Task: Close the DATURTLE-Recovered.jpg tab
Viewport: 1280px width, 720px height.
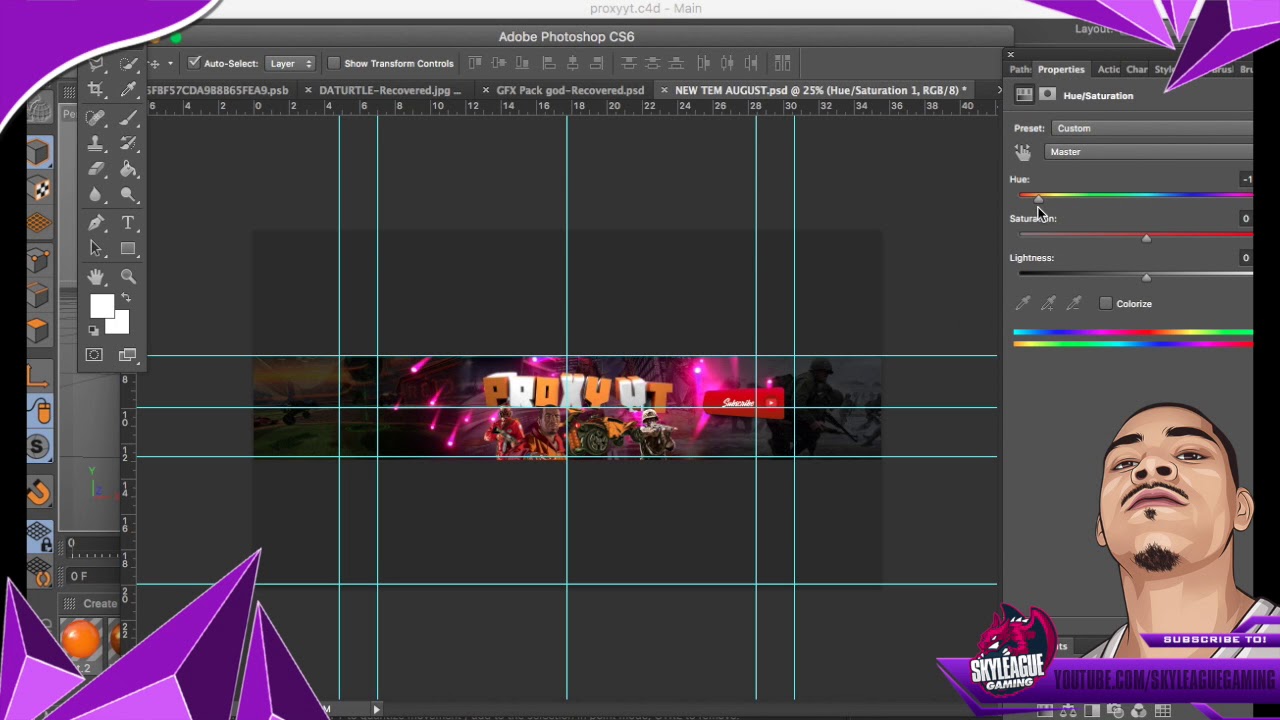Action: [308, 90]
